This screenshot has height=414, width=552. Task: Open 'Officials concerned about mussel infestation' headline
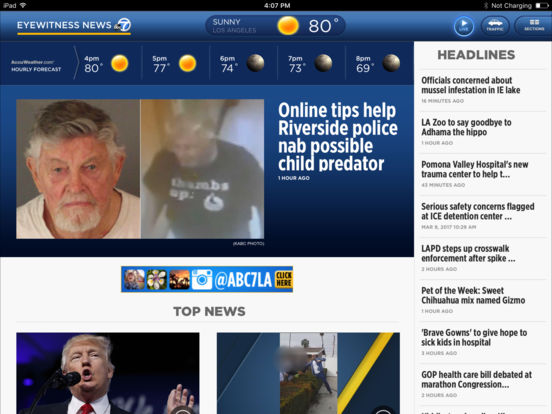click(x=470, y=85)
